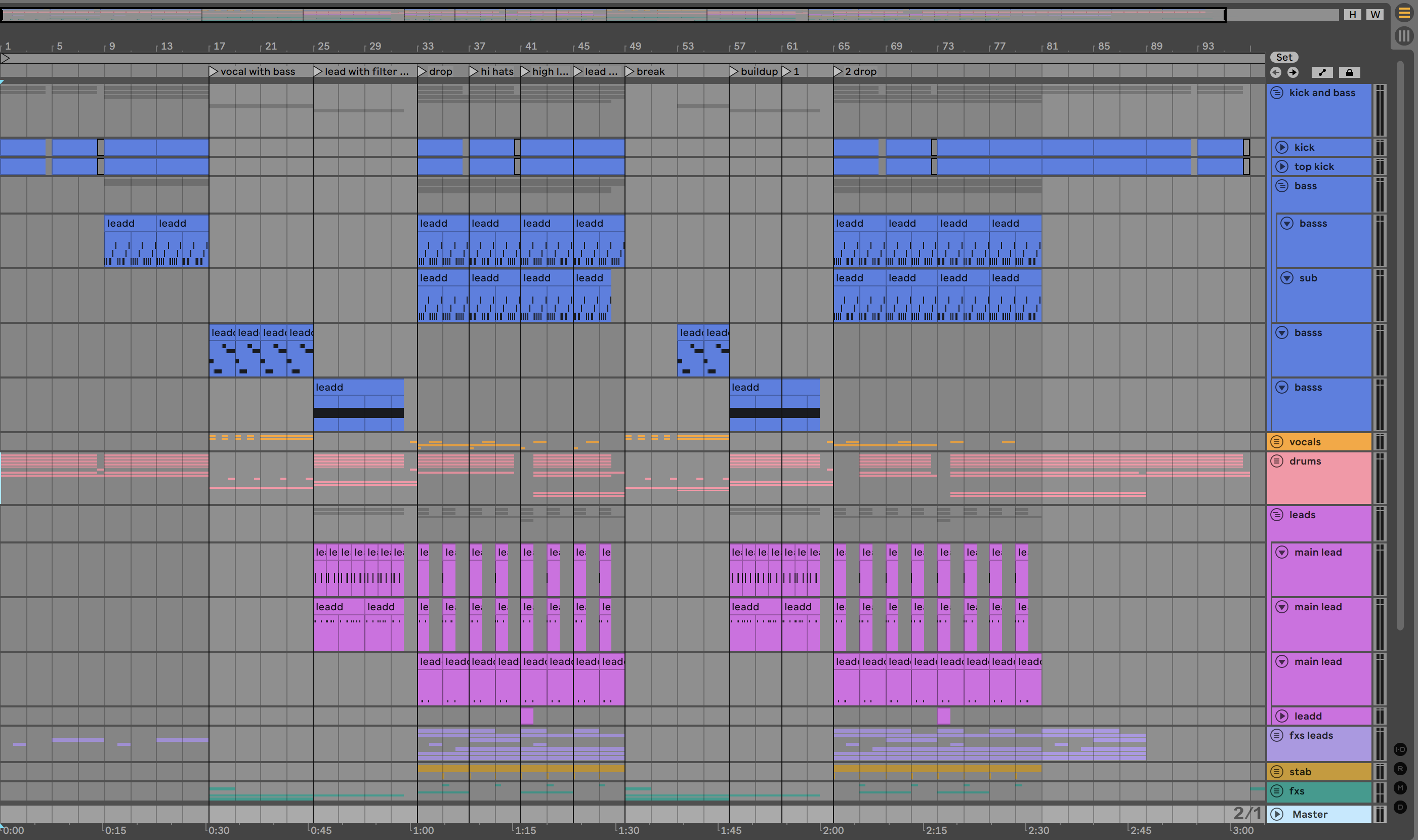Viewport: 1418px width, 840px height.
Task: Jump to the previous locator
Action: pyautogui.click(x=1275, y=72)
